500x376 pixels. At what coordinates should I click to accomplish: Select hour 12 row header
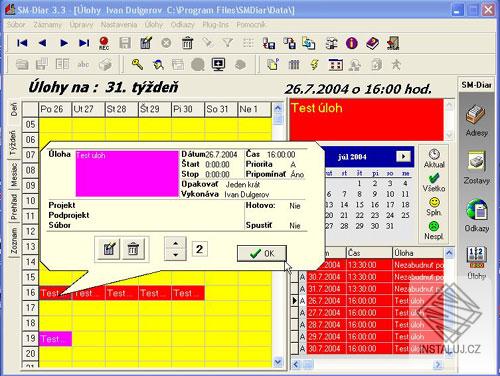(30, 231)
